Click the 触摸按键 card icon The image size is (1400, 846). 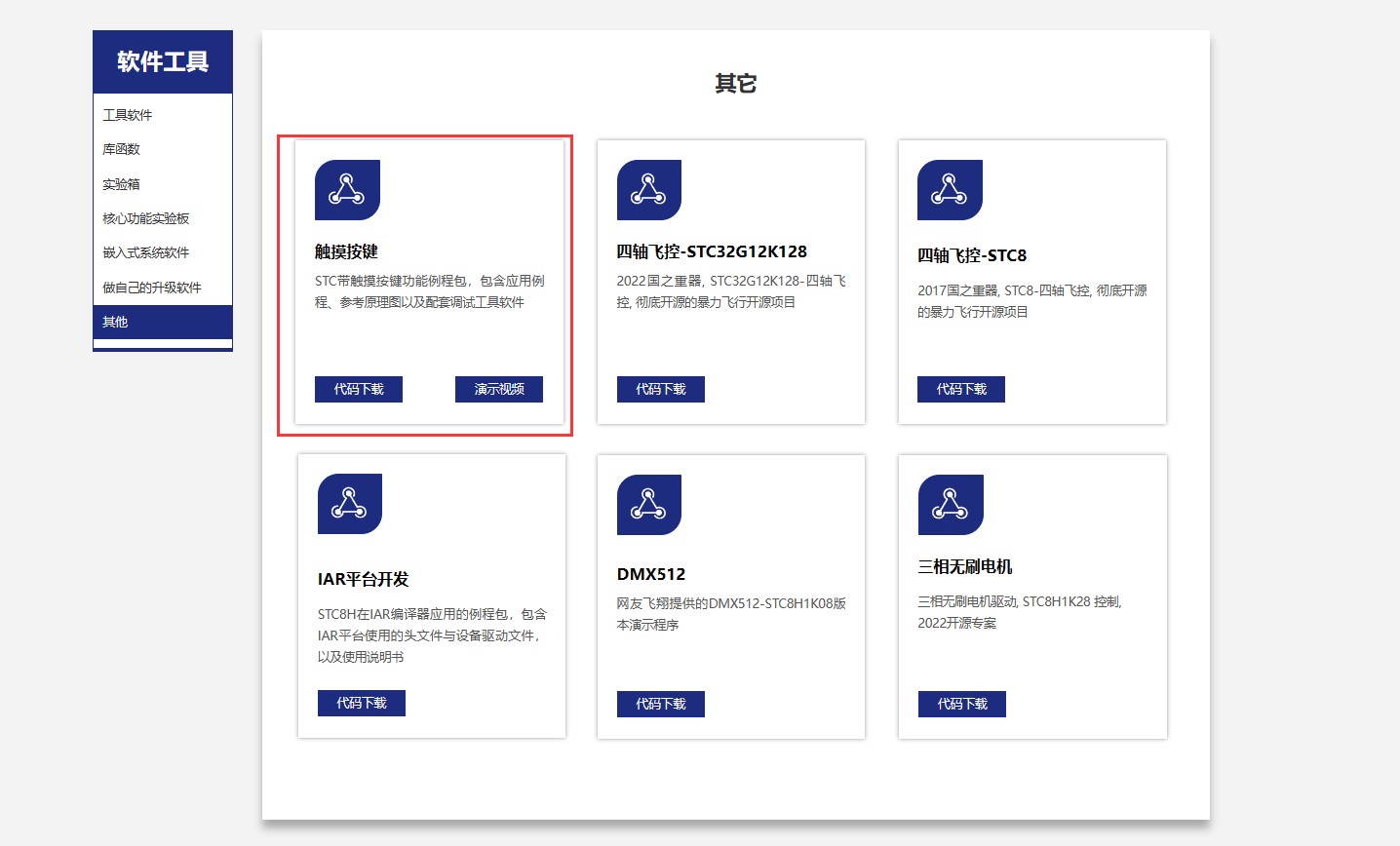pyautogui.click(x=347, y=190)
